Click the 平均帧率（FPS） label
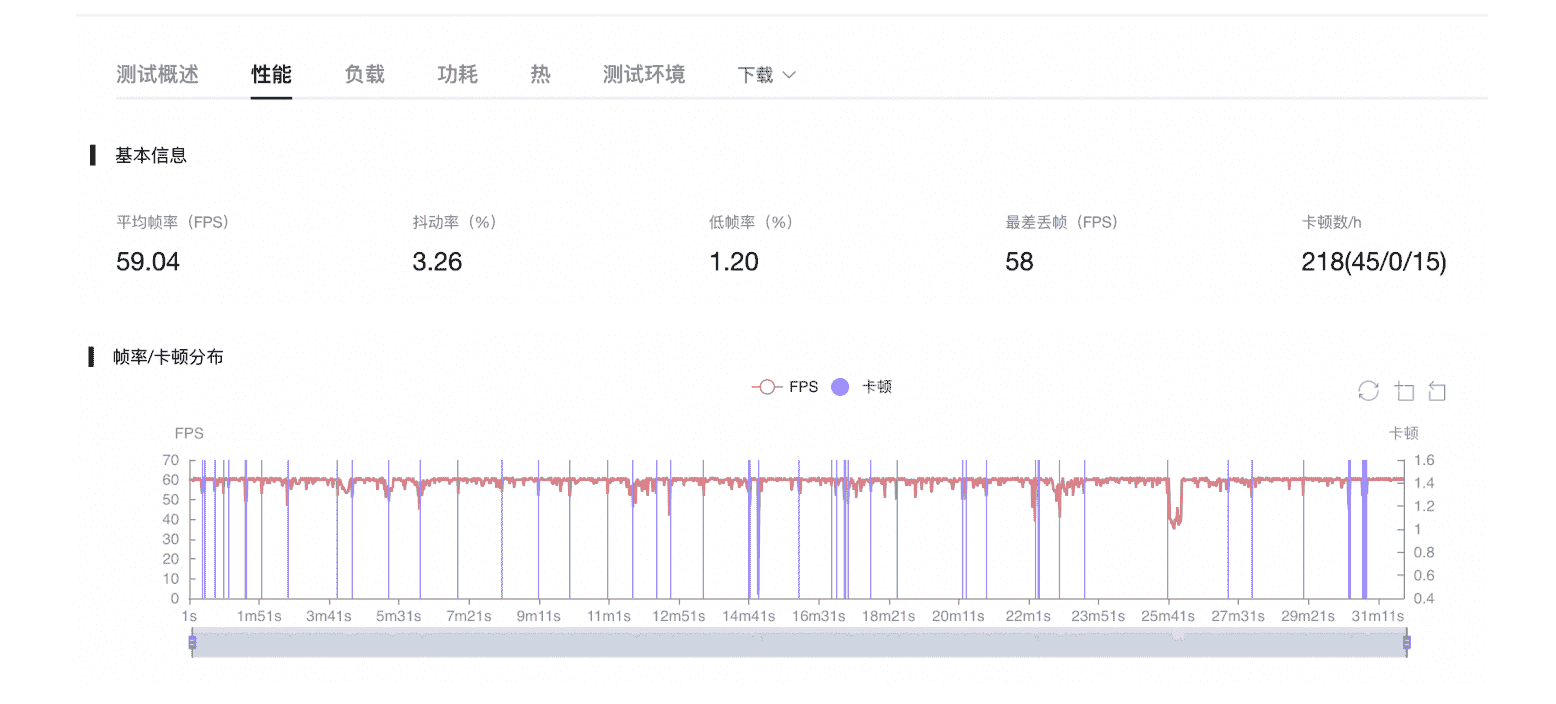1556x704 pixels. (x=173, y=222)
